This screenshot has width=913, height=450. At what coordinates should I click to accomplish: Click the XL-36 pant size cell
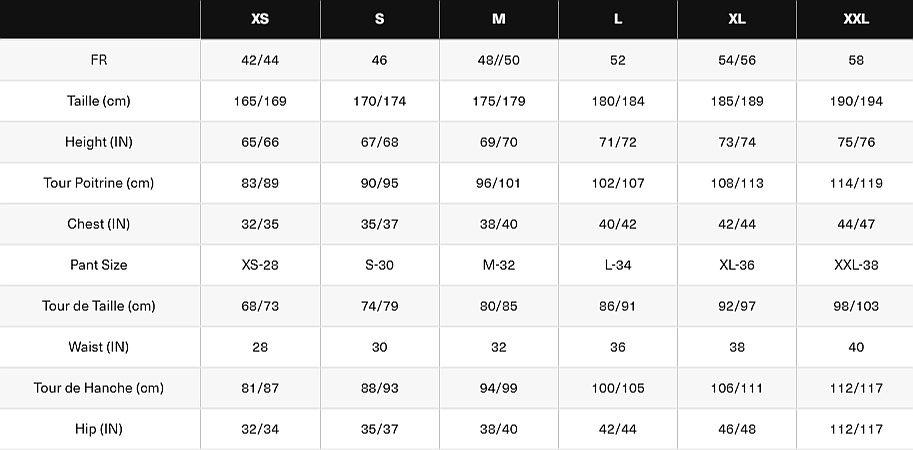click(x=737, y=265)
